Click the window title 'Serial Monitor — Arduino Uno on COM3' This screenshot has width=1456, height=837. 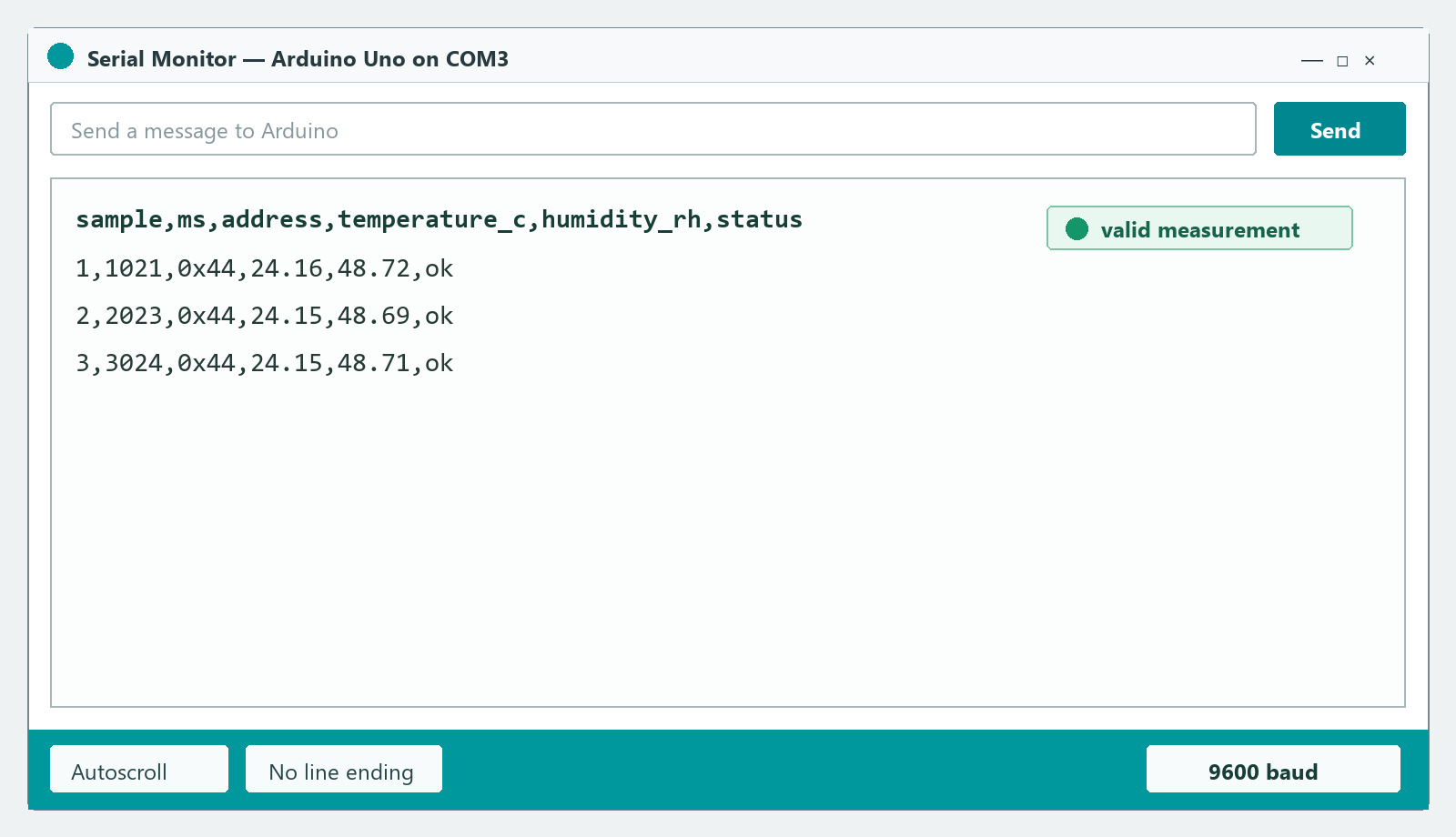coord(298,59)
